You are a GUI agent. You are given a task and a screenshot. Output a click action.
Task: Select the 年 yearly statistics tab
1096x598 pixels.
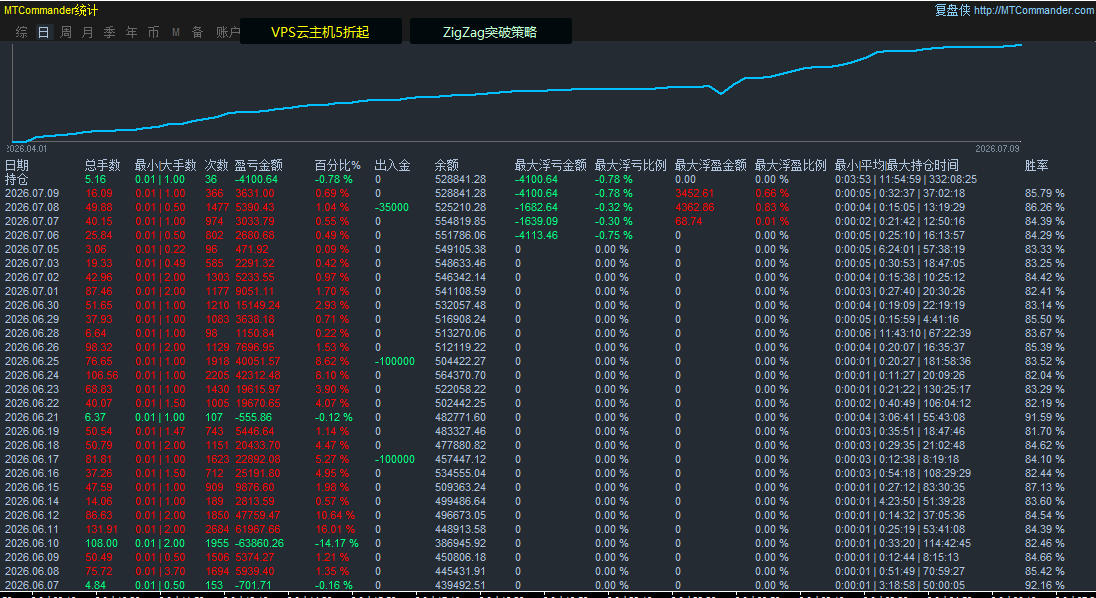click(131, 32)
